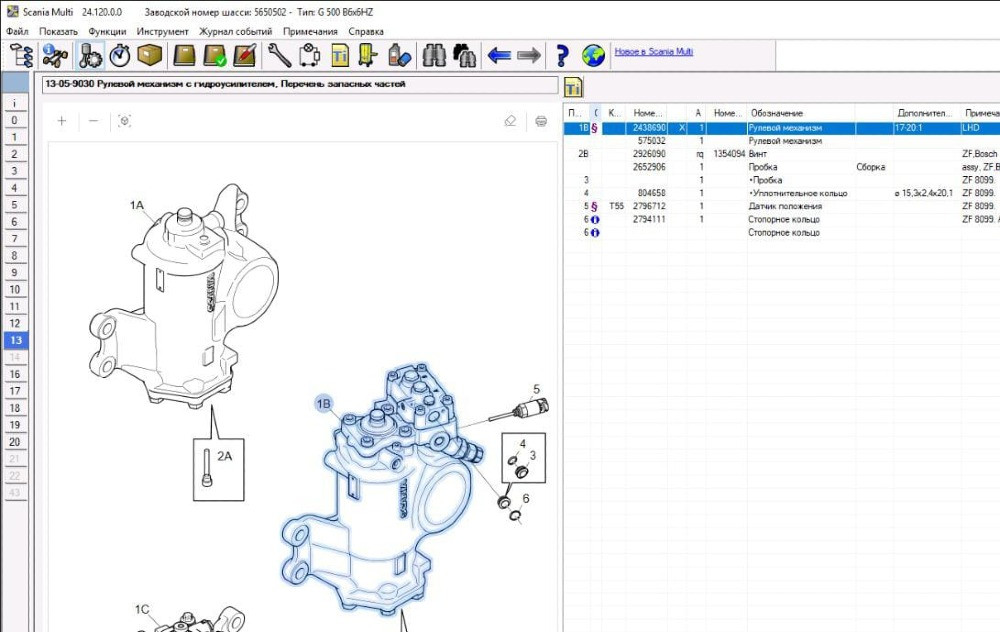Print the parts diagram
This screenshot has width=1000, height=632.
click(x=541, y=121)
